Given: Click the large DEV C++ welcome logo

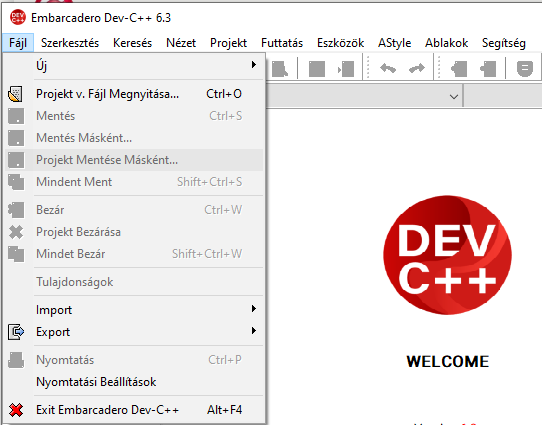Looking at the screenshot, I should 447,255.
